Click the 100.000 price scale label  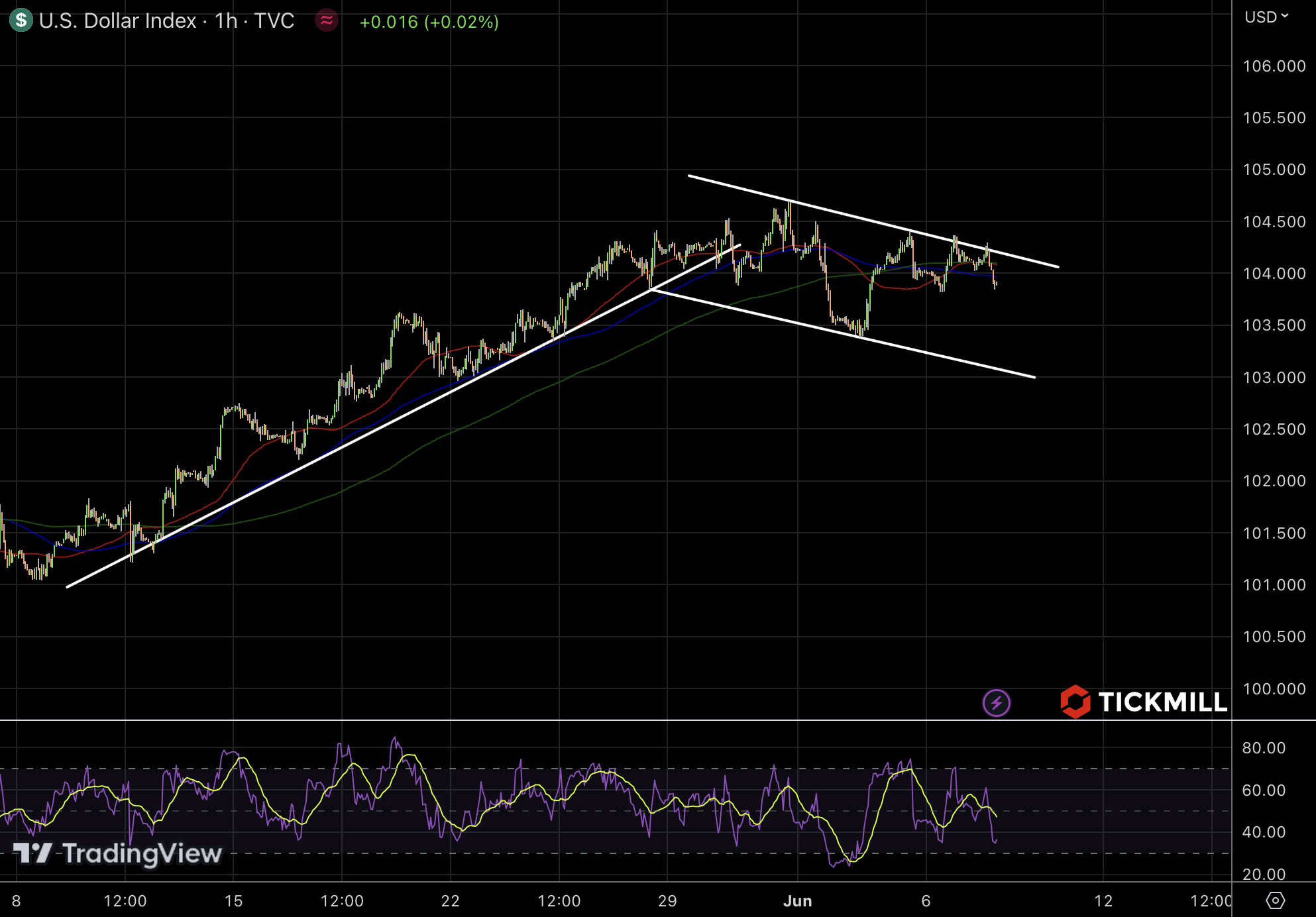1274,689
